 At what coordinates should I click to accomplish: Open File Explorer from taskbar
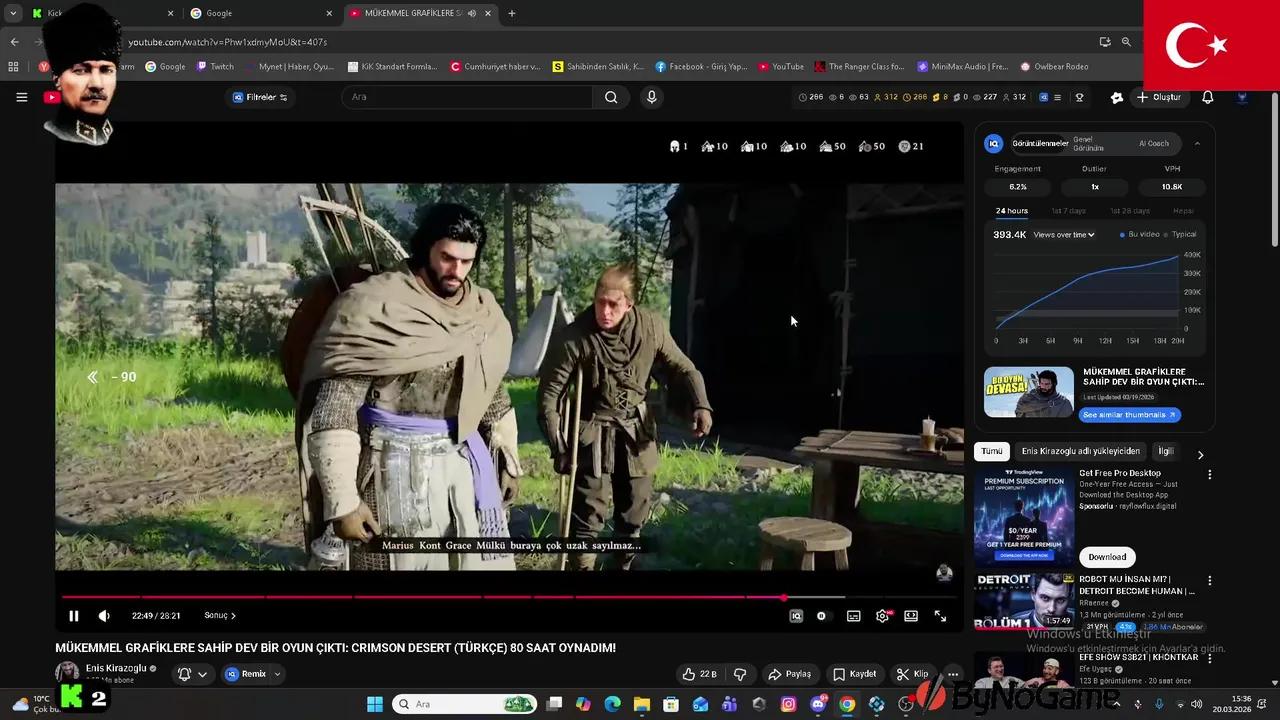point(641,704)
